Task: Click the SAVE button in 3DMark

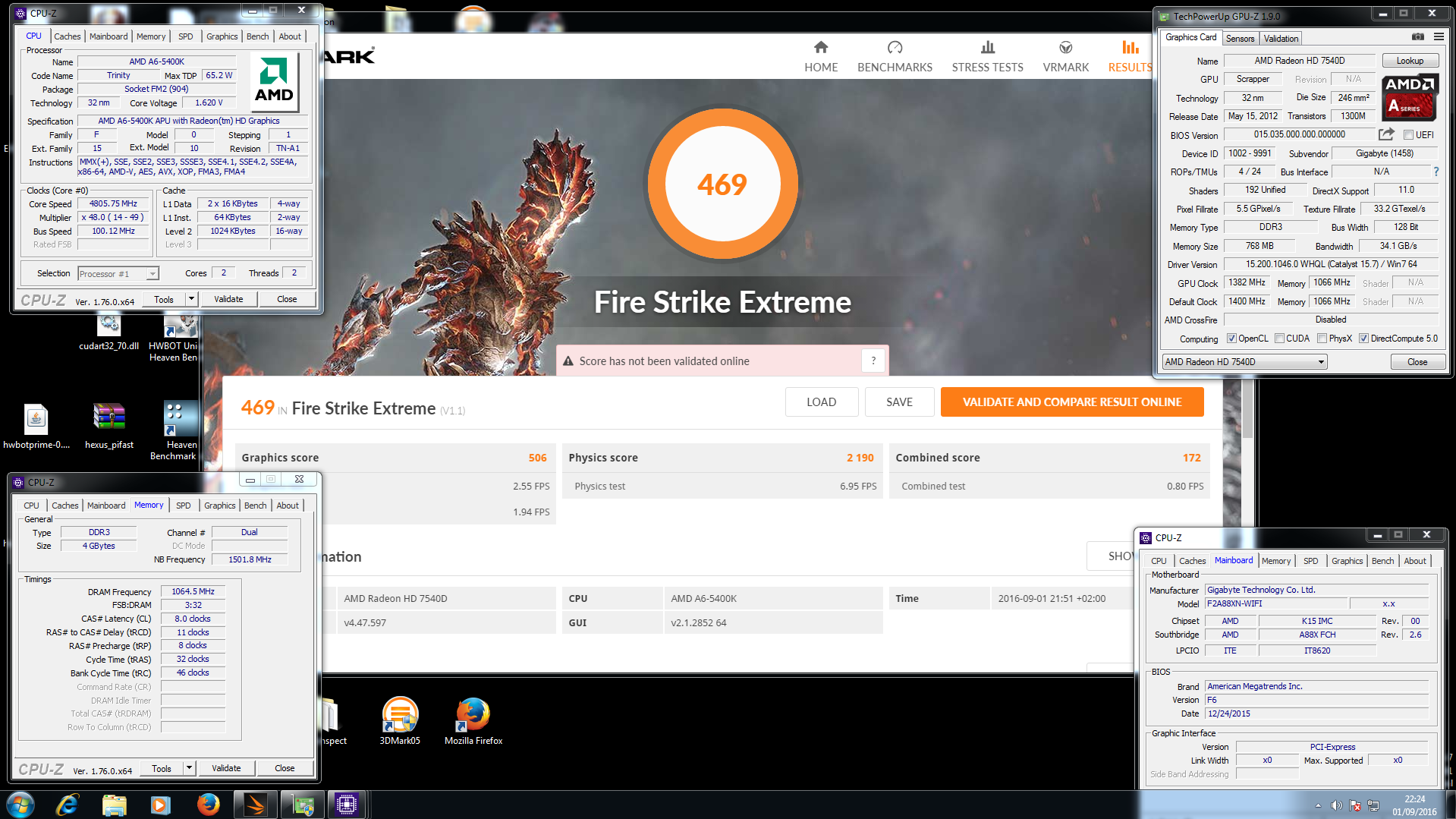Action: [899, 402]
